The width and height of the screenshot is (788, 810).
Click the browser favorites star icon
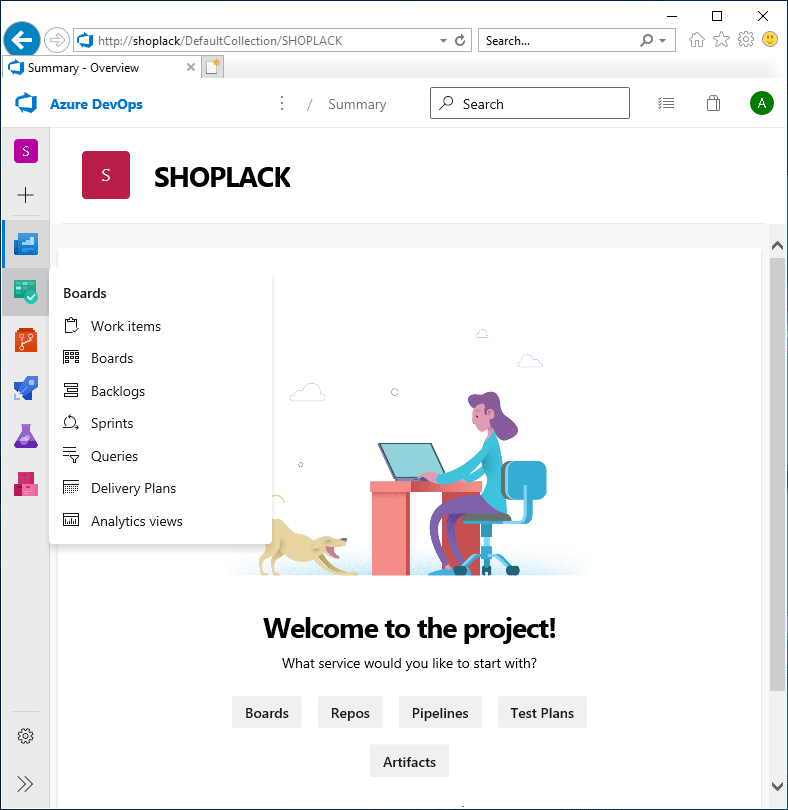(x=721, y=40)
